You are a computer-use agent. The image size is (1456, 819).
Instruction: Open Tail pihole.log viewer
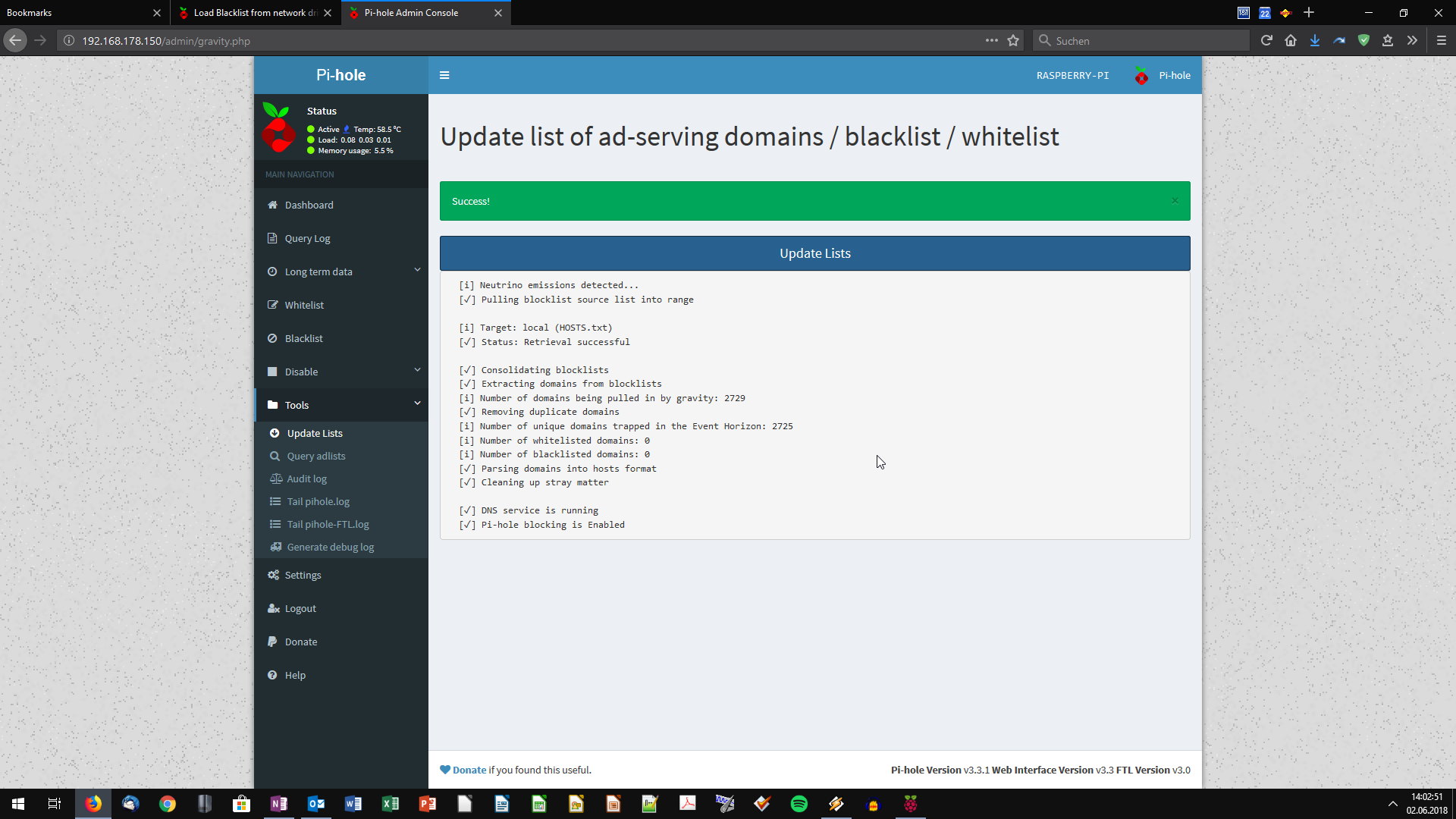point(318,501)
